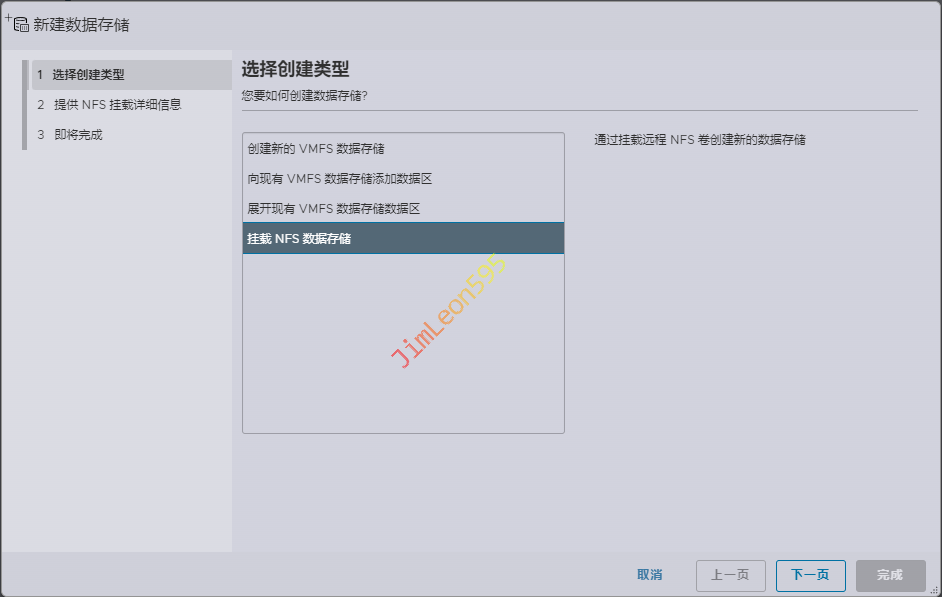Click the 新建数据存储 dialog title text
Image resolution: width=942 pixels, height=597 pixels.
[x=81, y=24]
